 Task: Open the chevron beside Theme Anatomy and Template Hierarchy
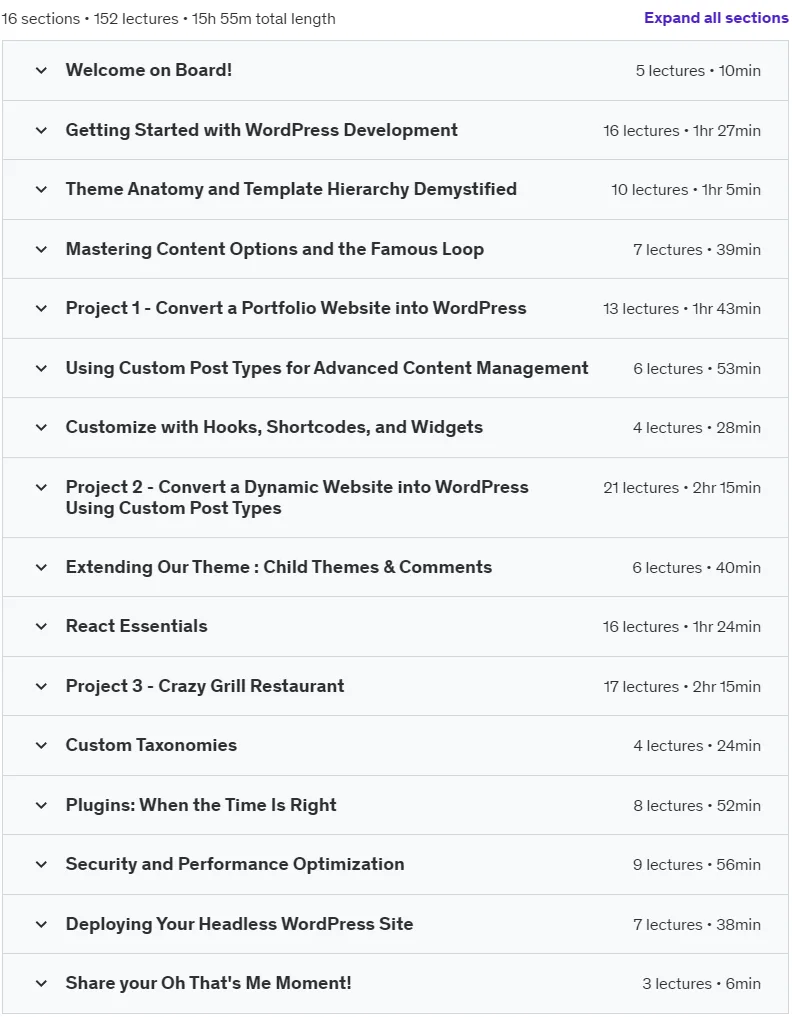coord(42,189)
